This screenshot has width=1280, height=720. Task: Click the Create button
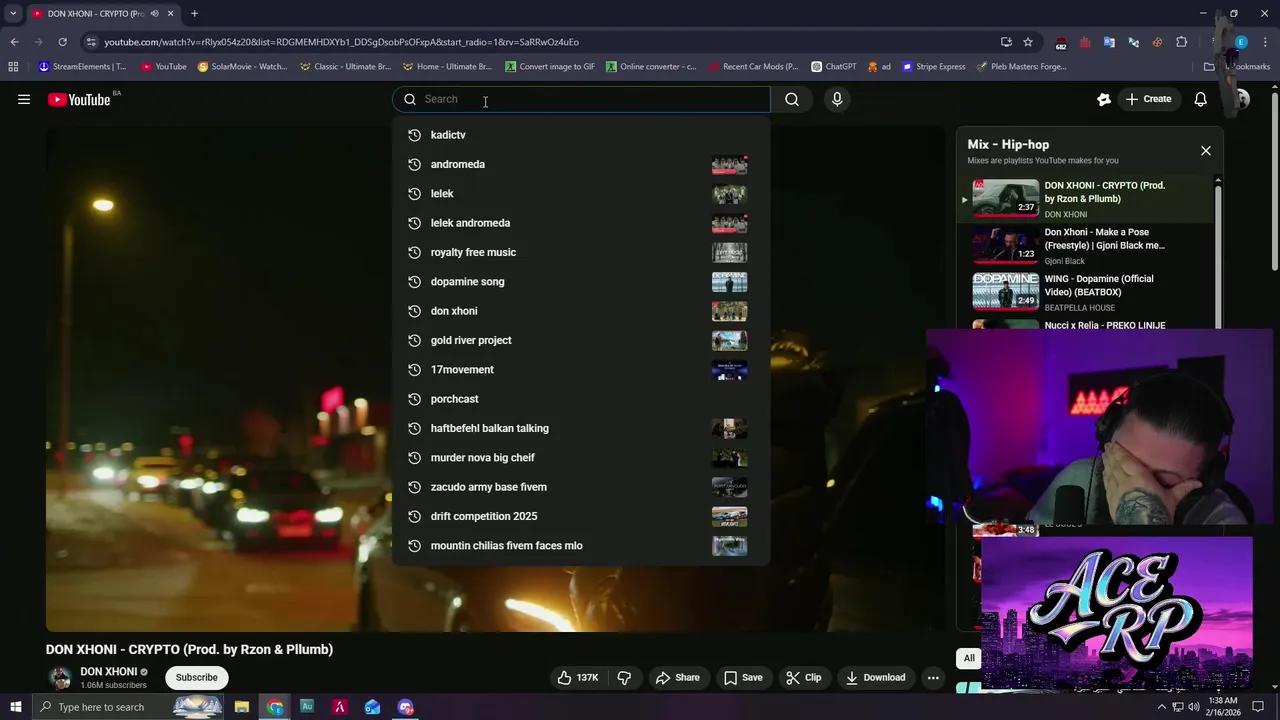(1148, 99)
